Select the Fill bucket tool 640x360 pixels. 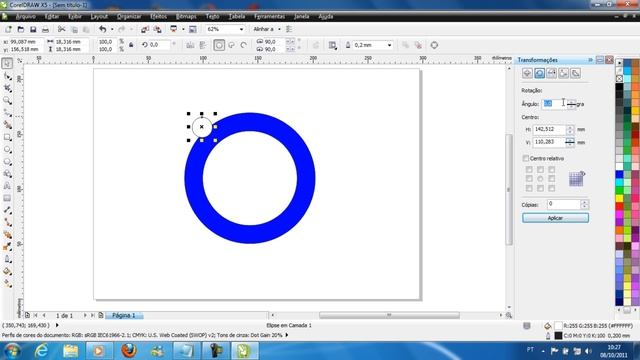(x=7, y=271)
